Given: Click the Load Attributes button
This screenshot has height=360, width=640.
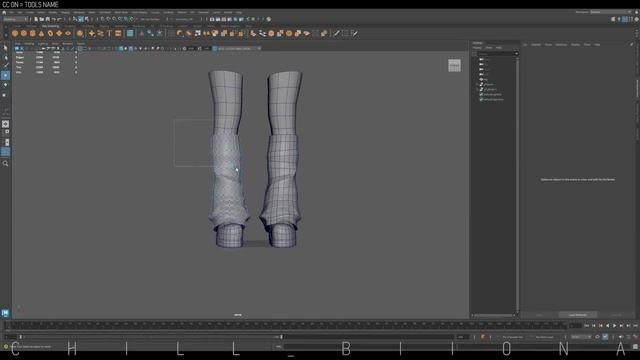Looking at the screenshot, I should click(x=578, y=315).
